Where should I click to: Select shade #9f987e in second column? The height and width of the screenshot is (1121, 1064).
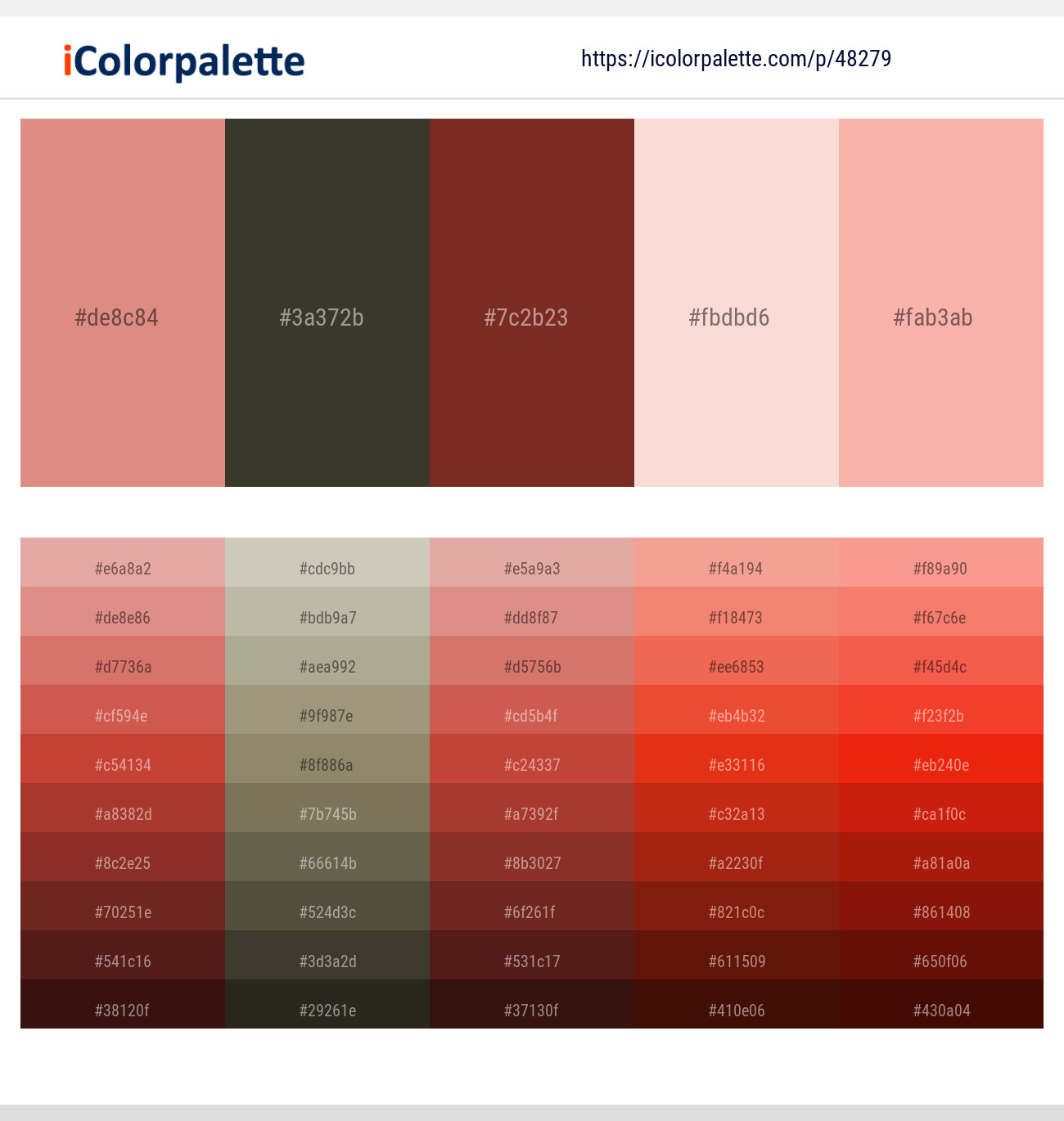tap(327, 716)
